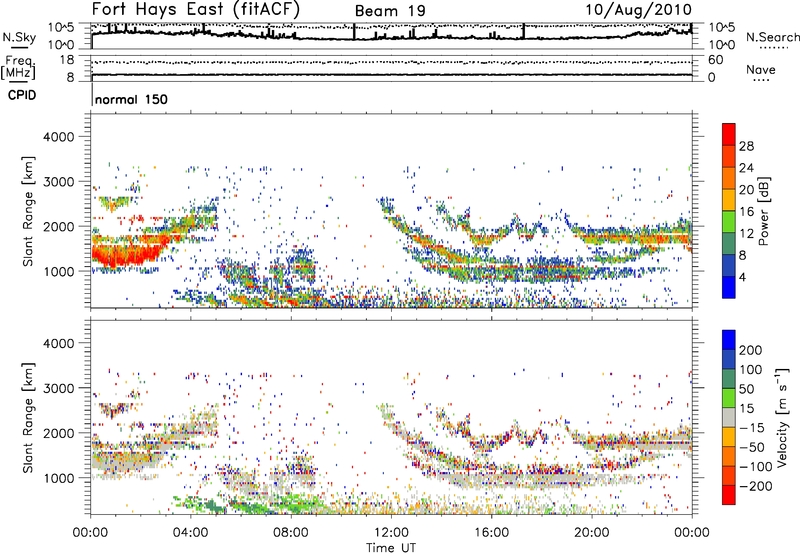The image size is (800, 554).
Task: Click the power panel 'Slant Range [km]' label
Action: pos(28,211)
